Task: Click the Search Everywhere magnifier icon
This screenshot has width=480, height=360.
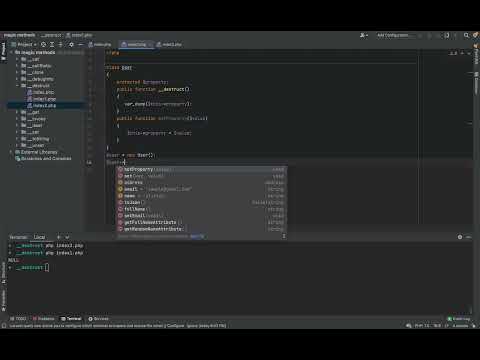Action: tap(466, 35)
